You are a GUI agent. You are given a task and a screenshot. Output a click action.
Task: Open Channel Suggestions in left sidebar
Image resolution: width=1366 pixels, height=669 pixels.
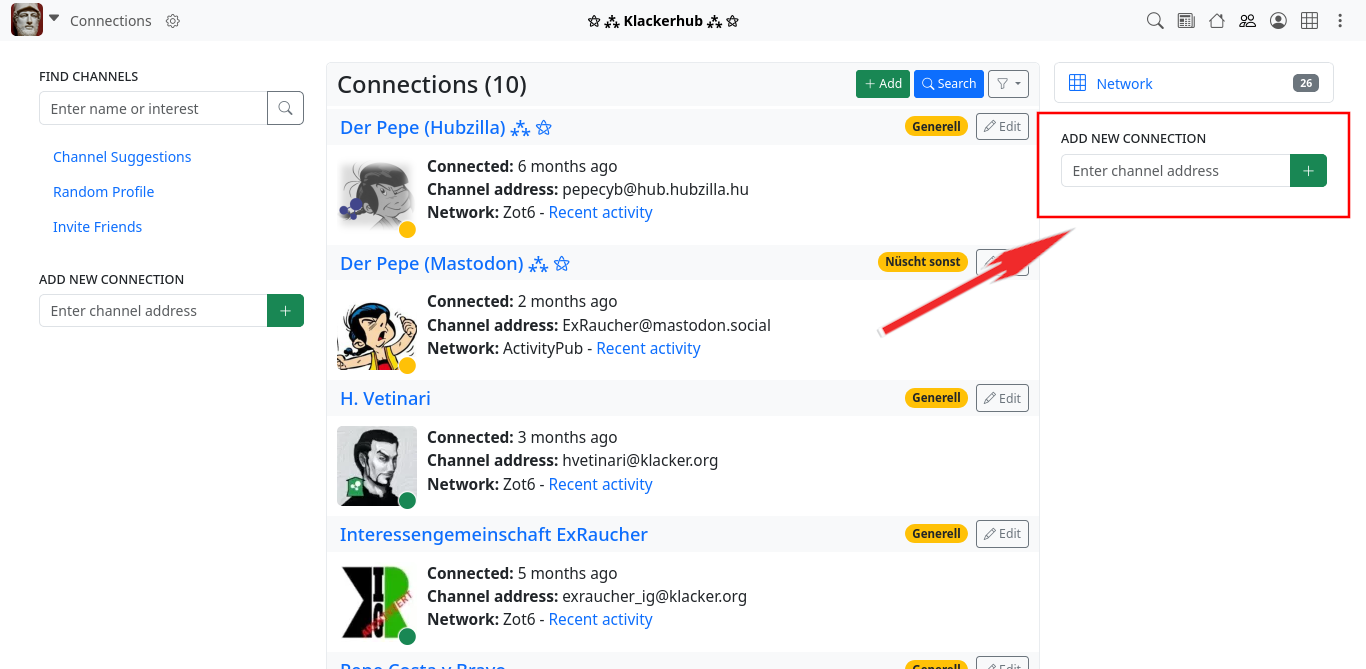coord(122,157)
